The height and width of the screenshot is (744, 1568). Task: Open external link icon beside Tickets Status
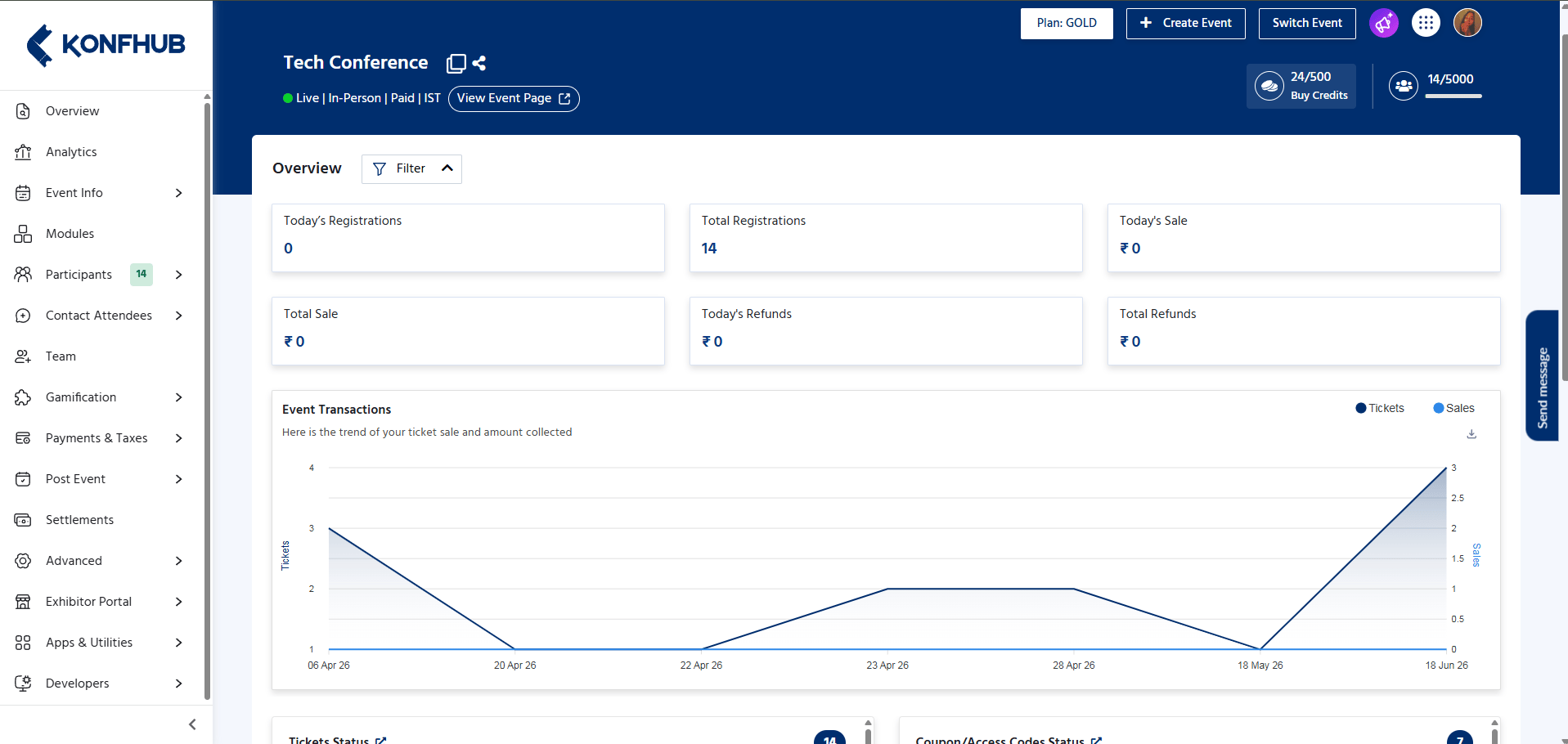point(380,741)
